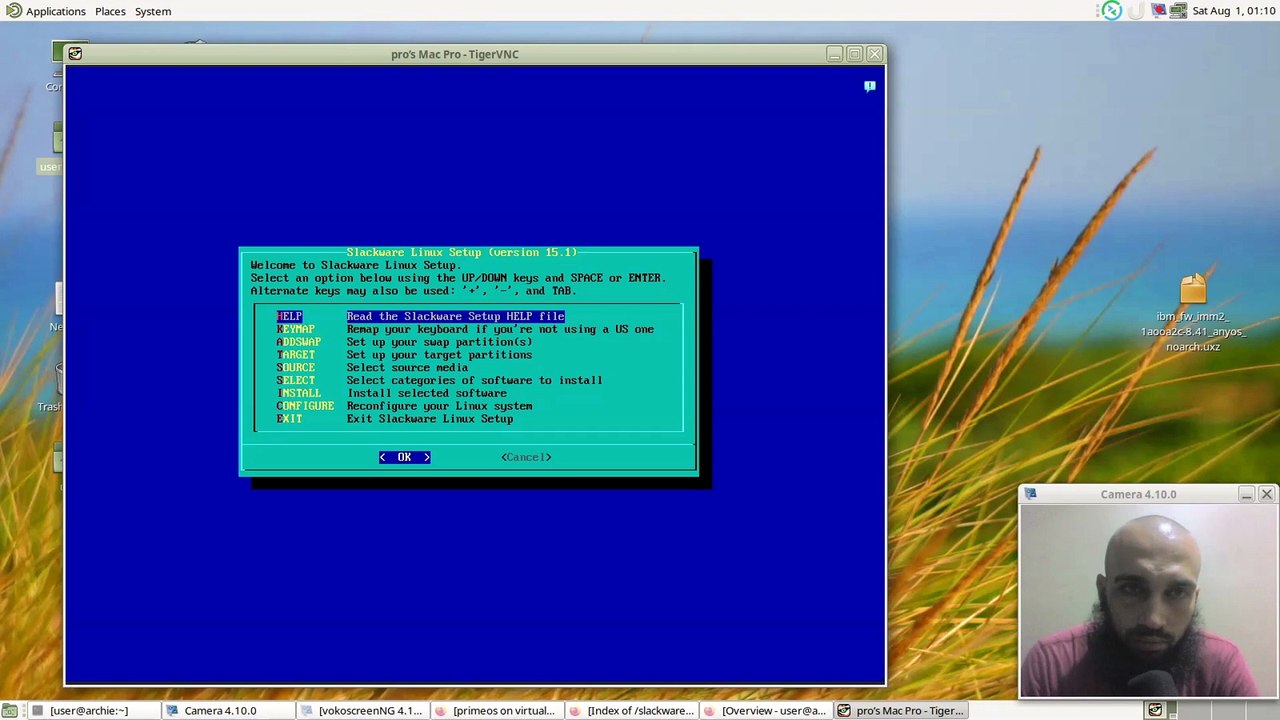Click the screen recorder tray icon
The image size is (1280, 720).
tap(1159, 11)
